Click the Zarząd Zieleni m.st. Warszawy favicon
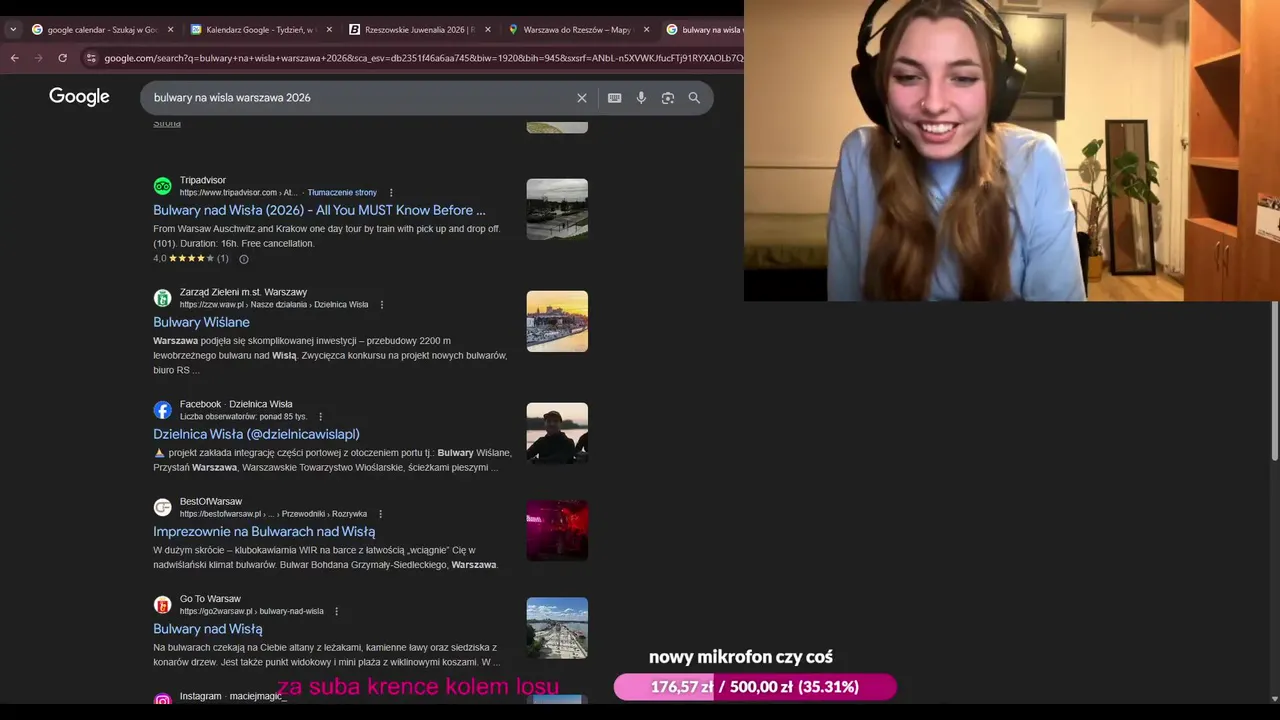Screen dimensions: 1280x720 (x=162, y=298)
